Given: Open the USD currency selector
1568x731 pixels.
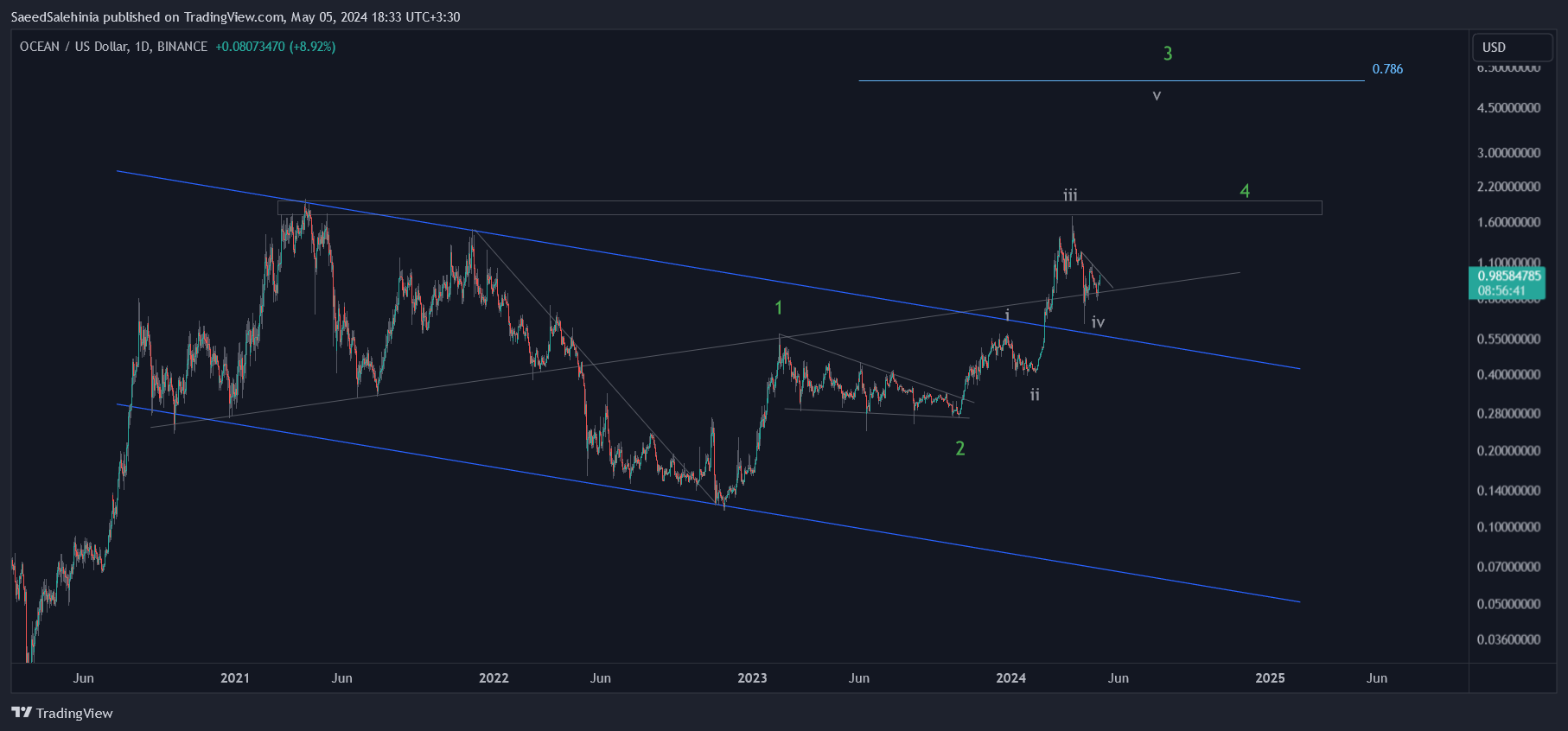Looking at the screenshot, I should 1512,48.
